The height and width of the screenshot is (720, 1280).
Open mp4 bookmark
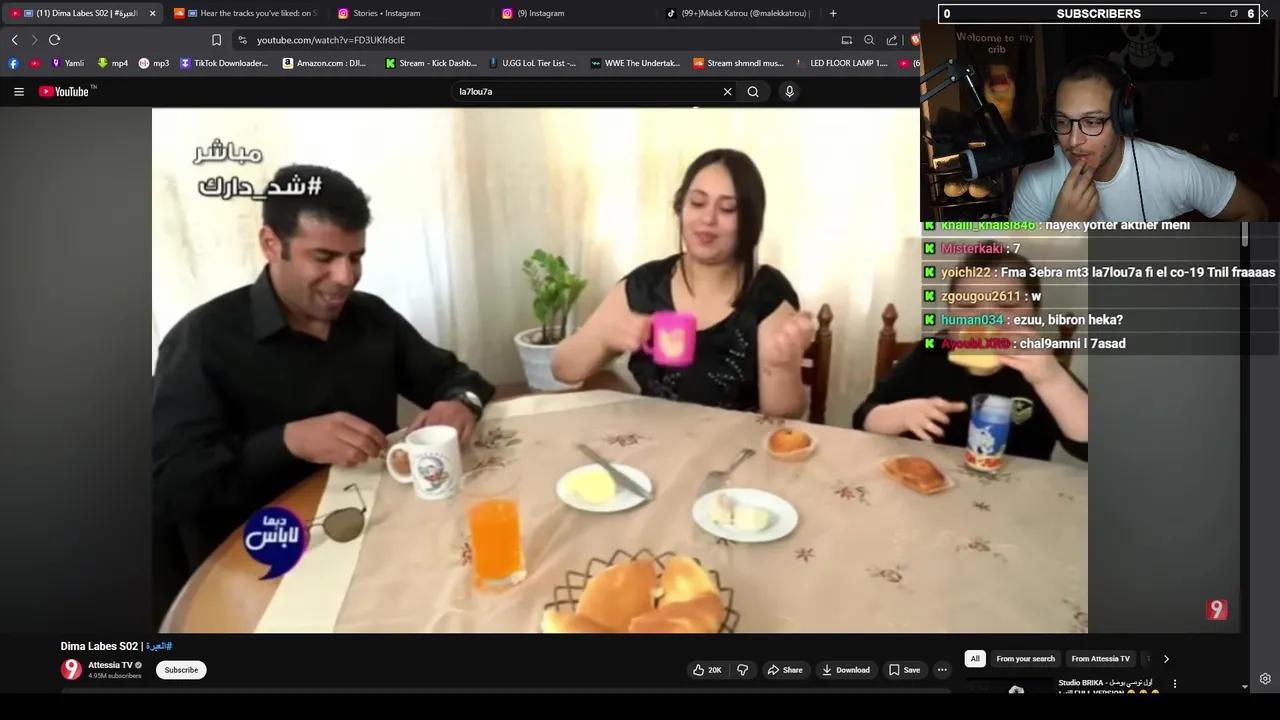113,63
